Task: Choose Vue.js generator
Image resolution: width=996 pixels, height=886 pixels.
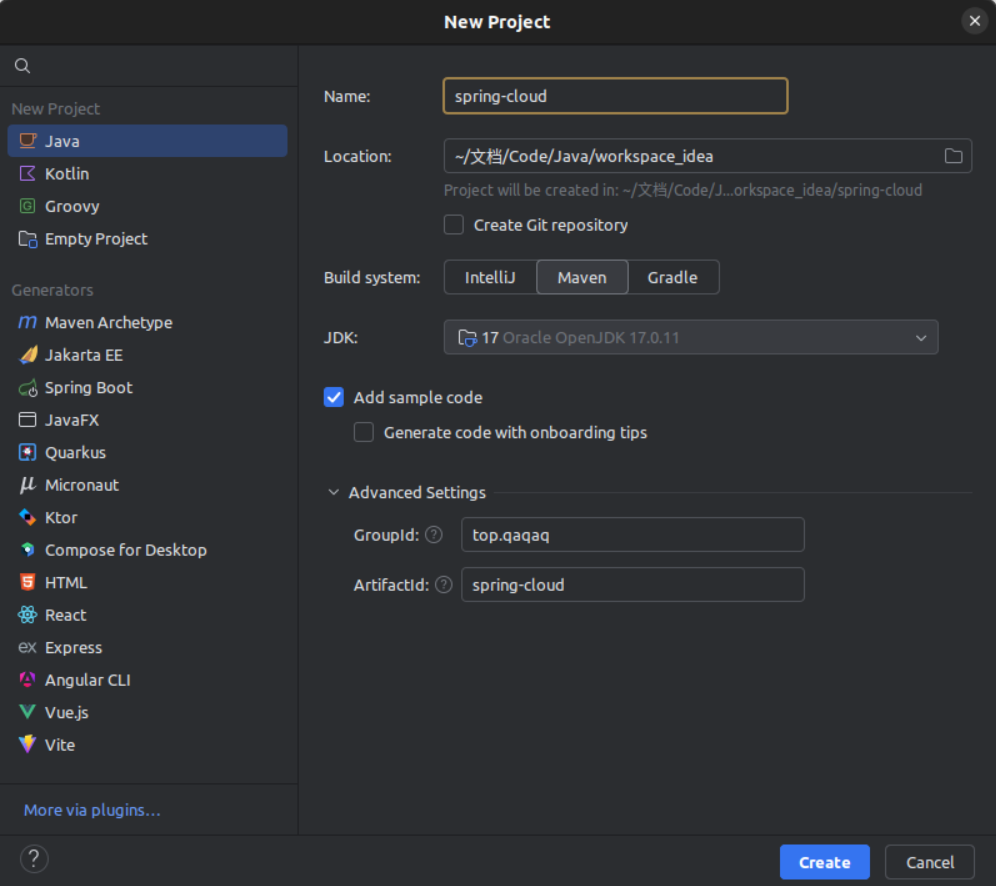Action: (147, 712)
